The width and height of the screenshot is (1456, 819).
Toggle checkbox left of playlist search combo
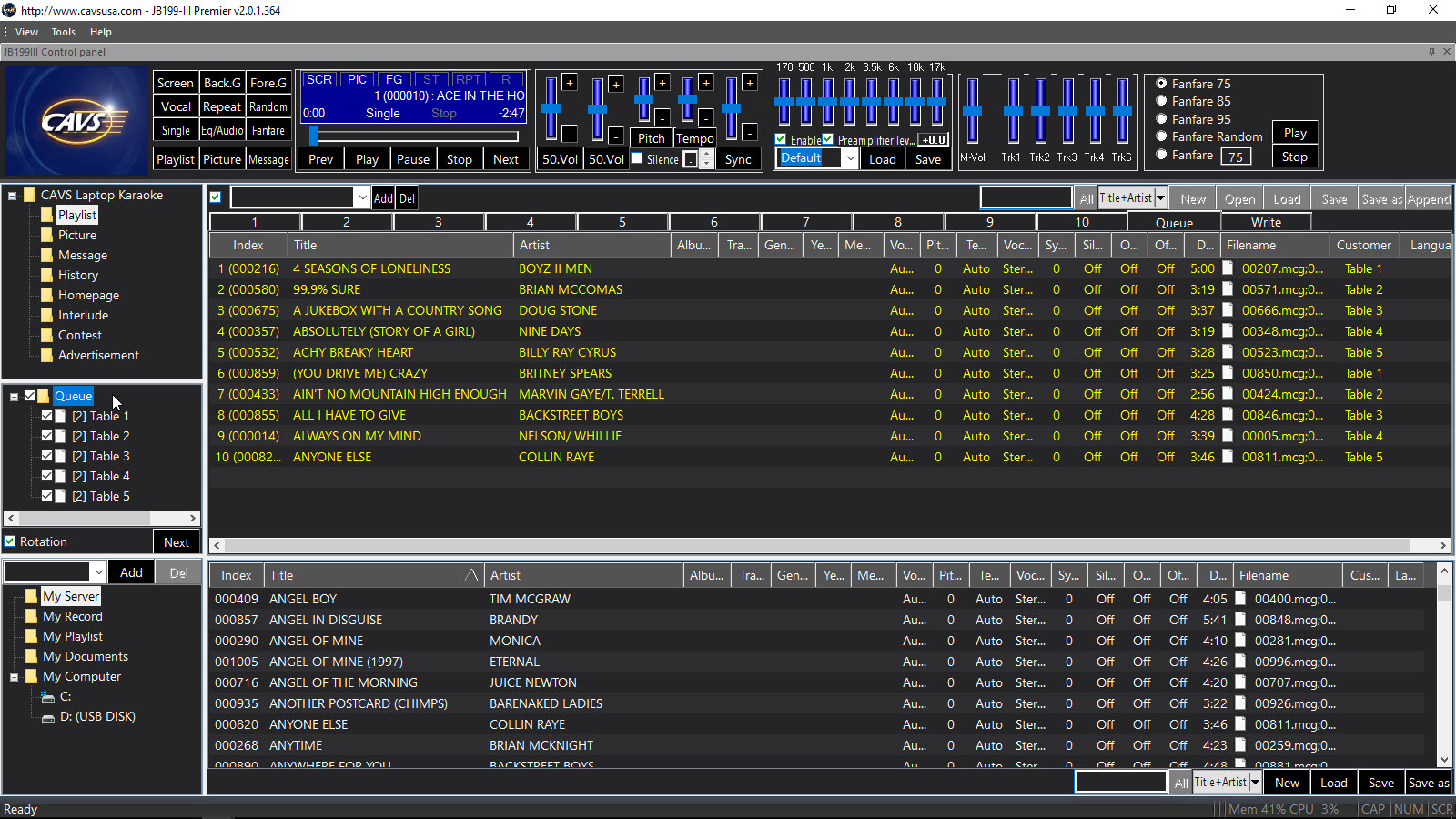216,197
